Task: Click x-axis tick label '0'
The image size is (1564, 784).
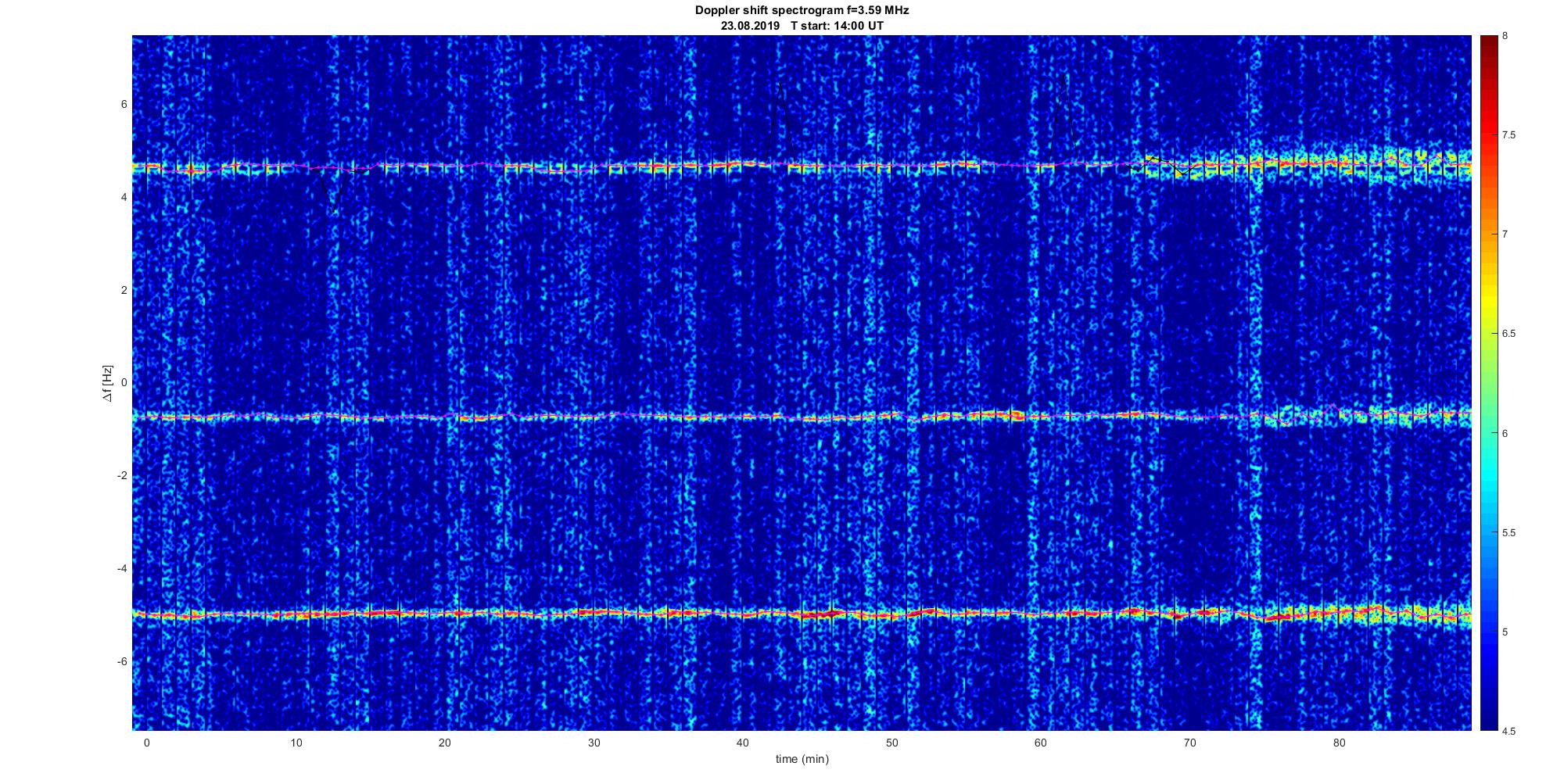Action: pos(146,743)
